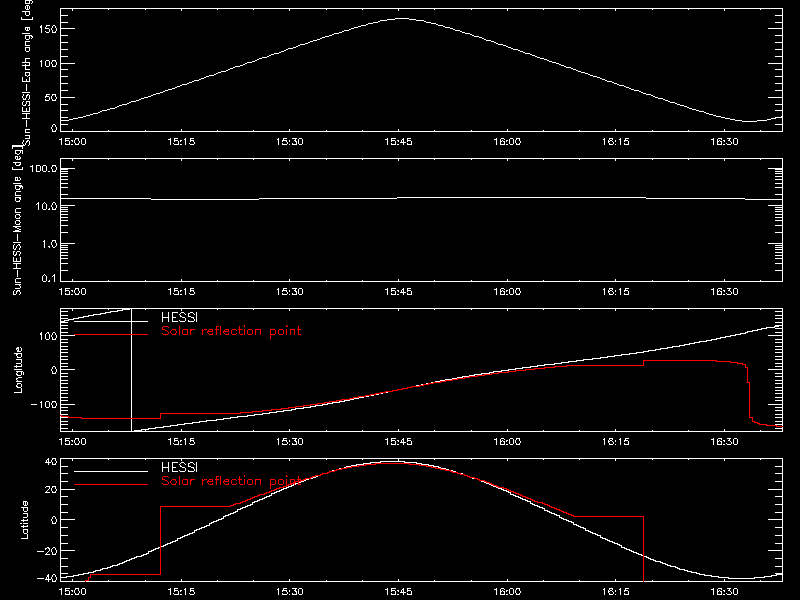This screenshot has height=600, width=800.
Task: Click the Sun-HESSI-Earth angle axis title
Action: (x=27, y=71)
